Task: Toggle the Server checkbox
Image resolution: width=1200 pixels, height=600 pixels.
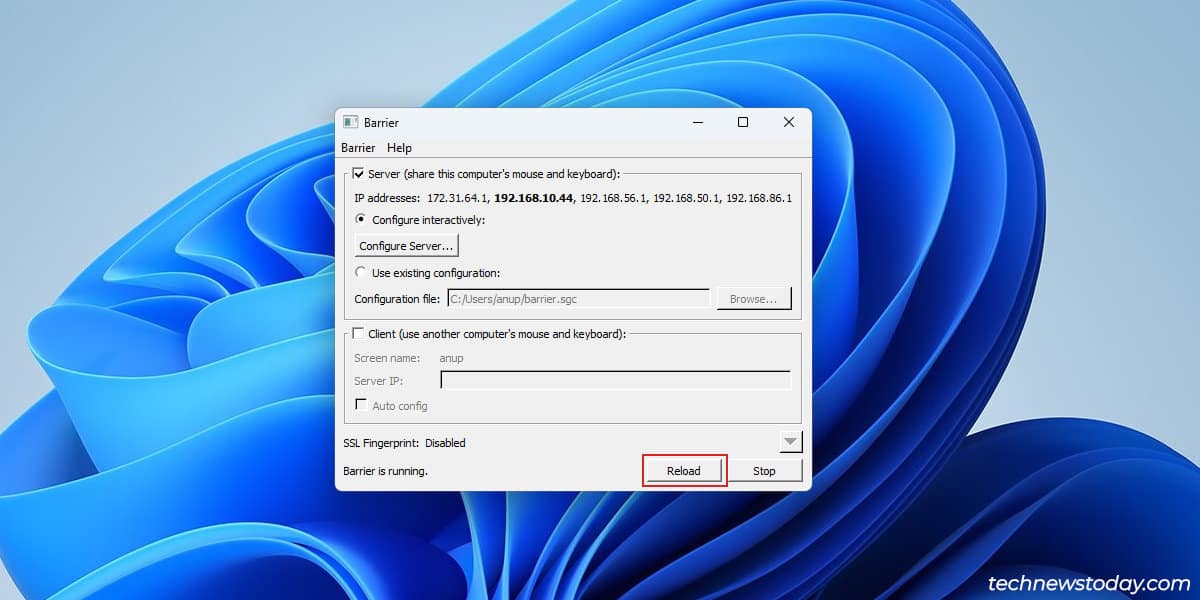Action: point(359,174)
